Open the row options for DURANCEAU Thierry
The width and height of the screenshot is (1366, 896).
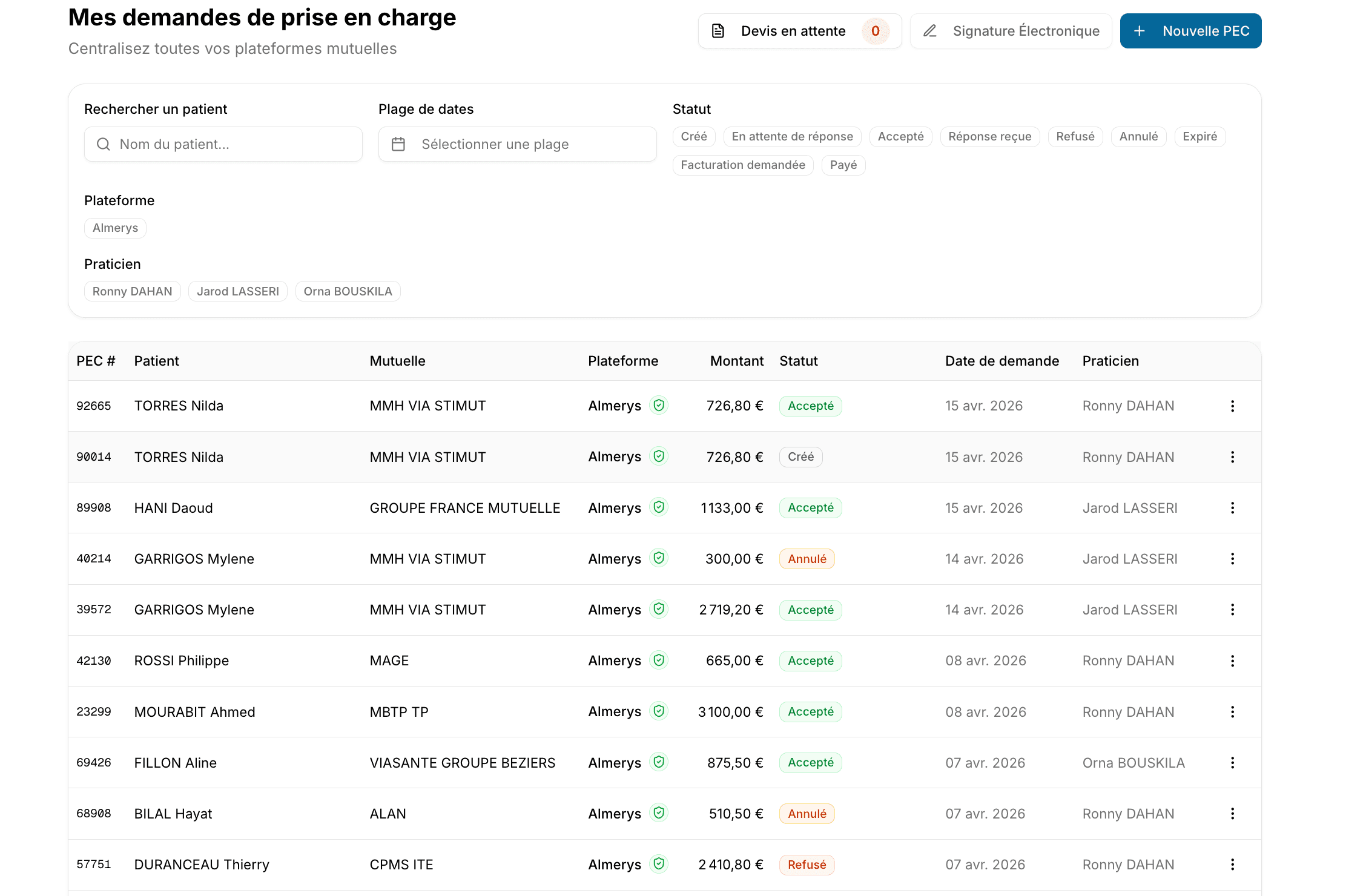coord(1232,865)
